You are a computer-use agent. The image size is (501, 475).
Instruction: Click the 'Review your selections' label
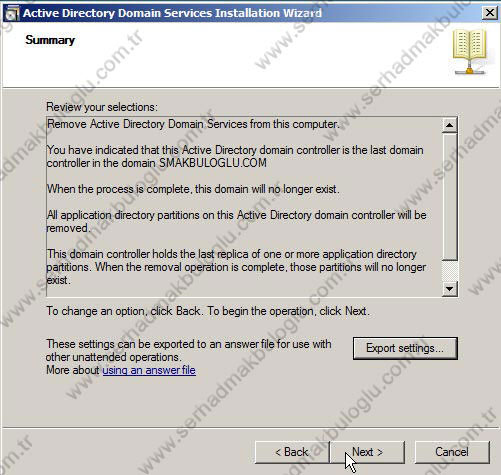point(102,107)
